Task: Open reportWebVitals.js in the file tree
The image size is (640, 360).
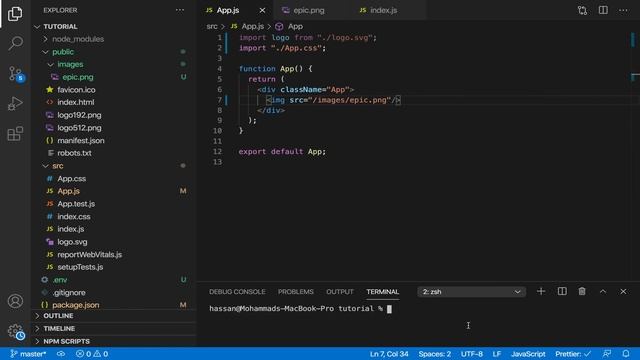Action: (113, 254)
